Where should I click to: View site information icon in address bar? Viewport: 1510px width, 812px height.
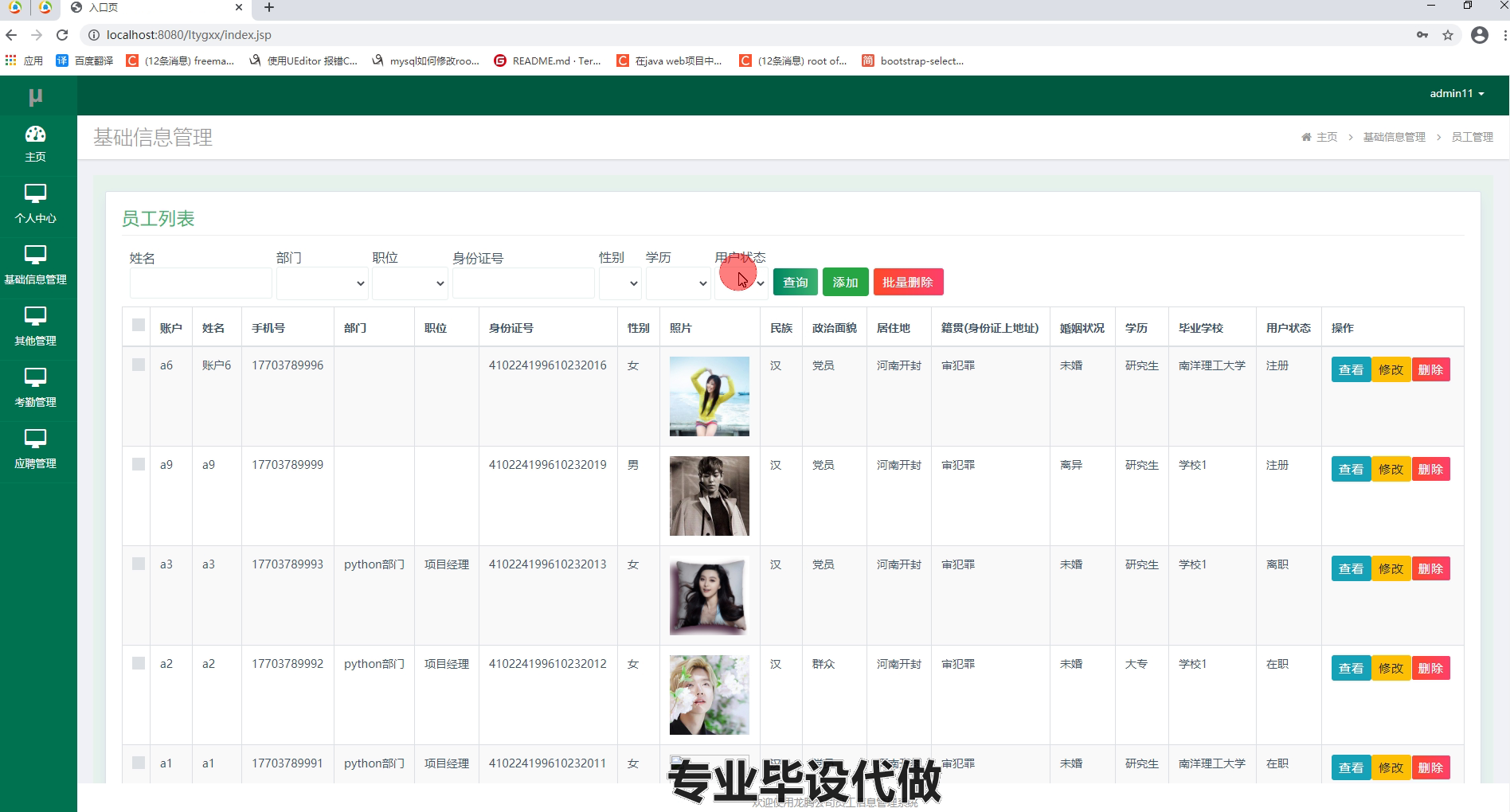[x=93, y=35]
